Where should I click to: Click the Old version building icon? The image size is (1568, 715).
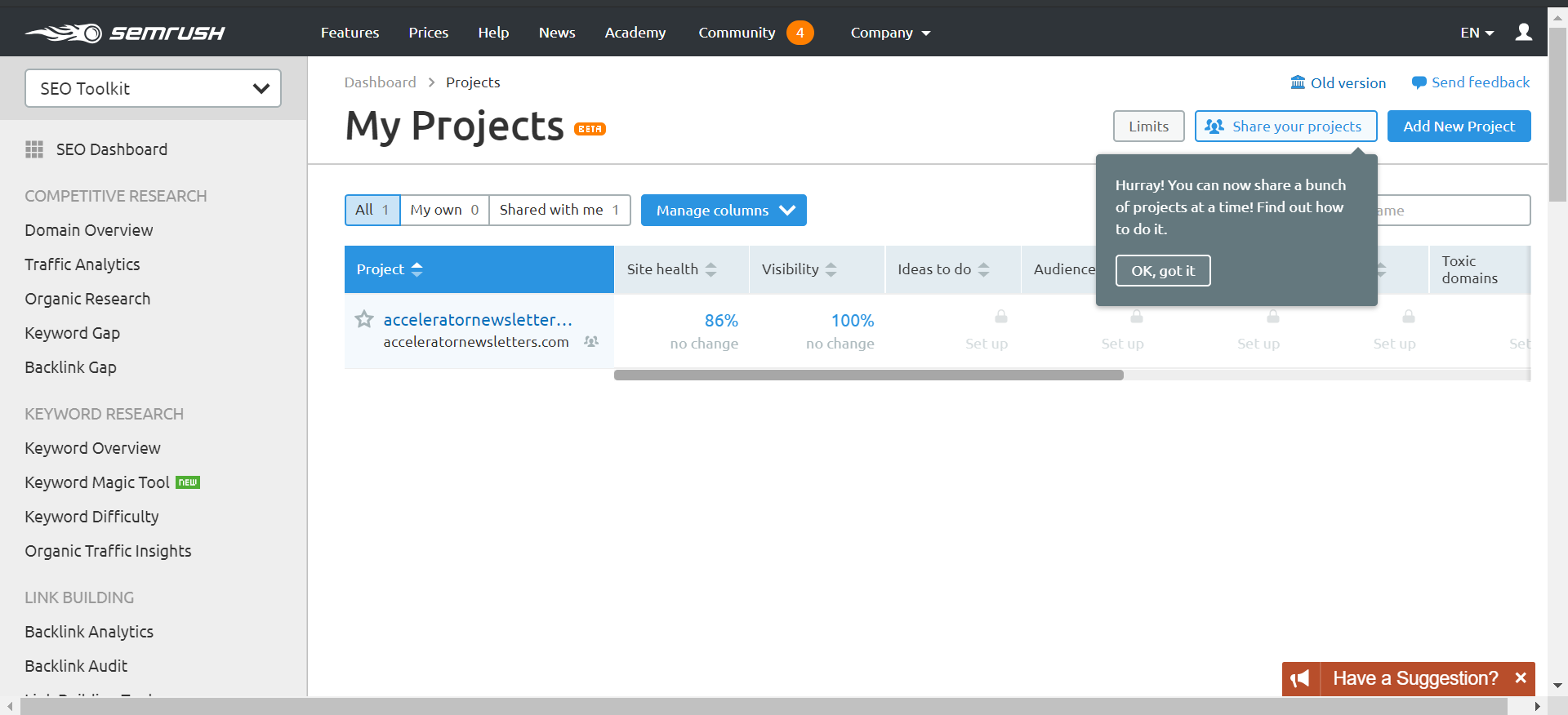[x=1298, y=82]
